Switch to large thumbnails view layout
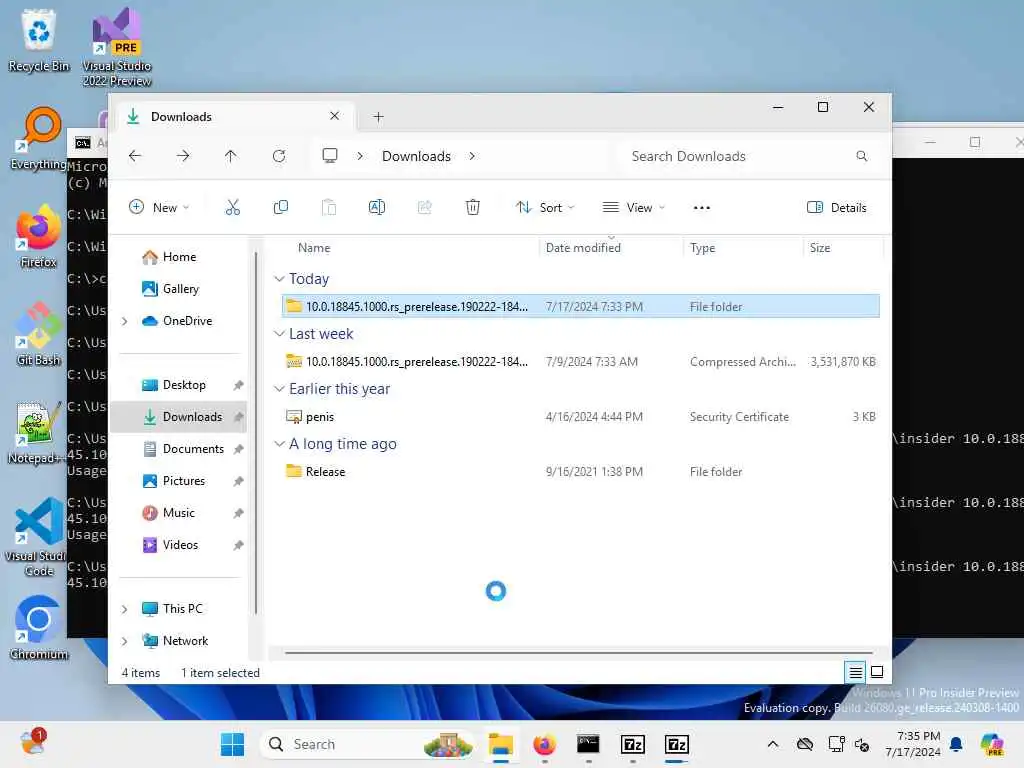The width and height of the screenshot is (1024, 768). point(877,672)
